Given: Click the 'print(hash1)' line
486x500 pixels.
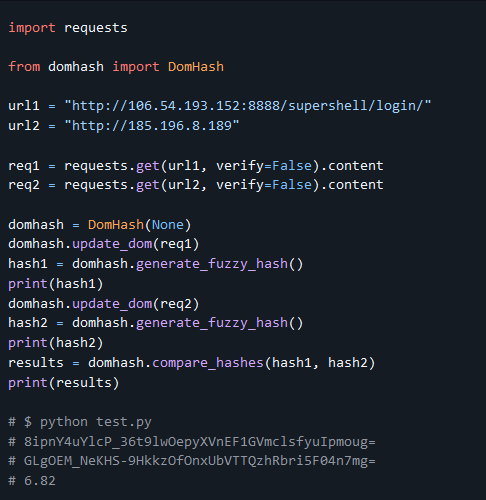Looking at the screenshot, I should pyautogui.click(x=56, y=284).
